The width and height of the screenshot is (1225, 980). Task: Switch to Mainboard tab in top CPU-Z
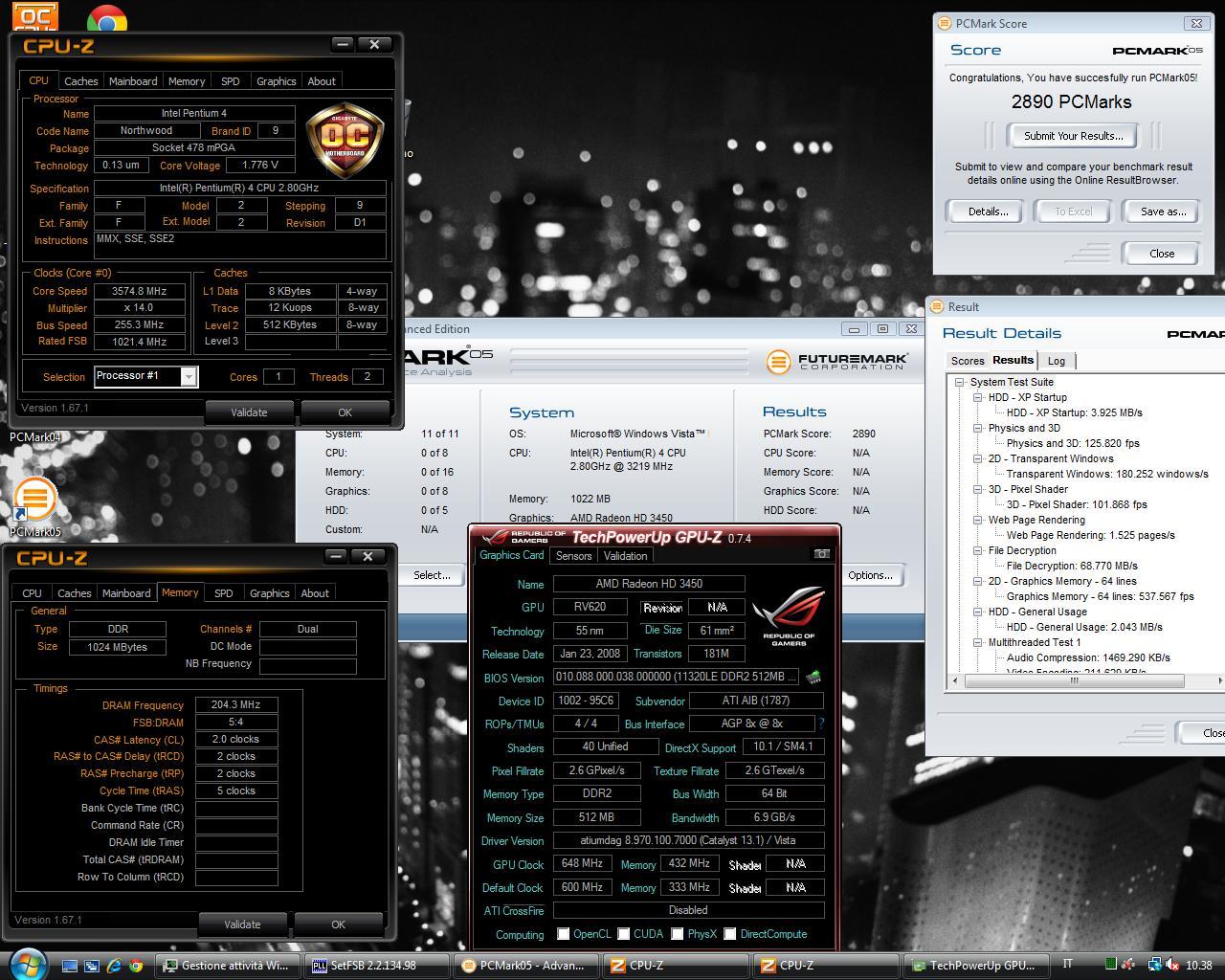click(x=133, y=81)
